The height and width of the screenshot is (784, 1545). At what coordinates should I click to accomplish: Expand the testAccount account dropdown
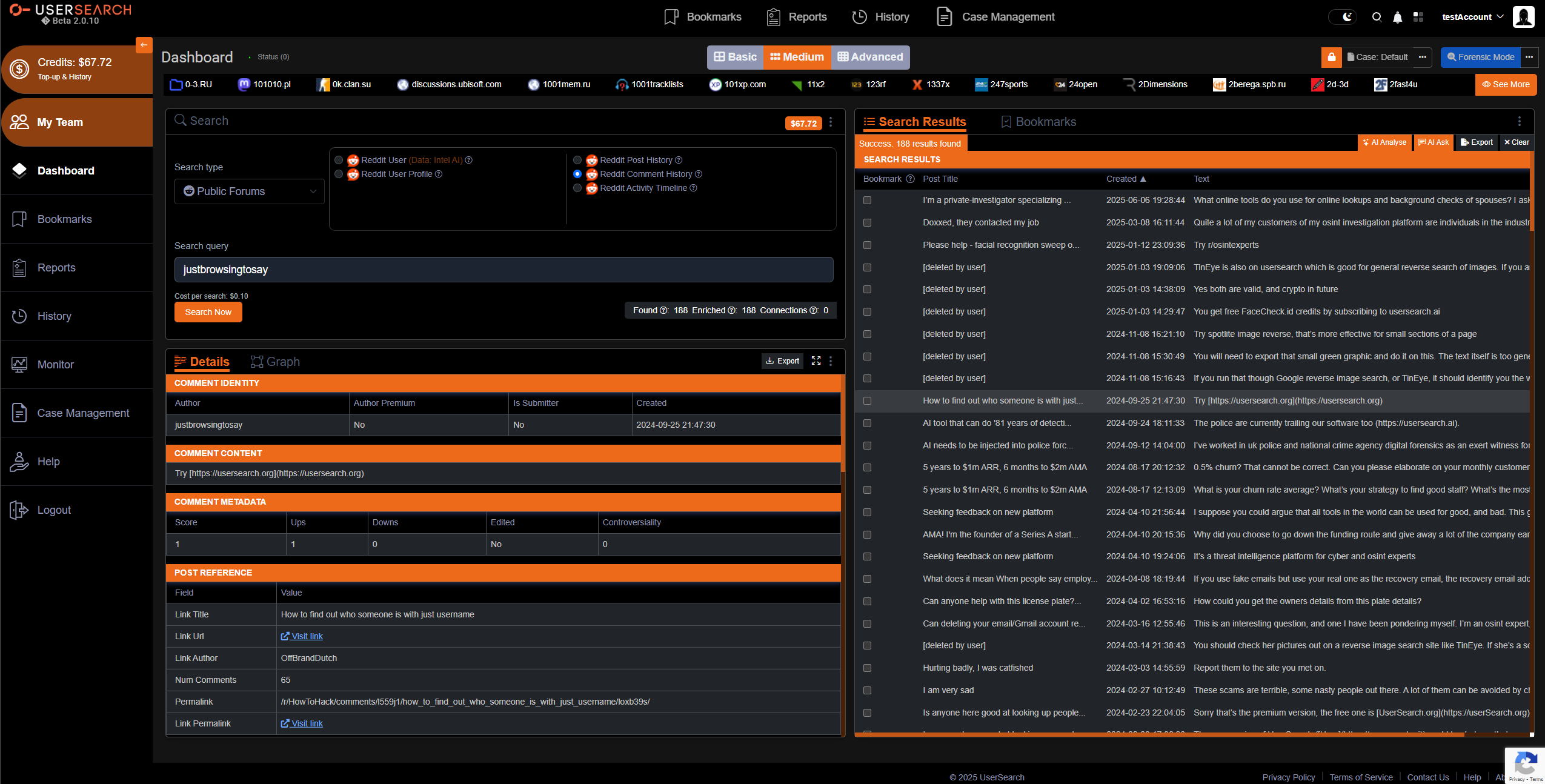click(1471, 16)
